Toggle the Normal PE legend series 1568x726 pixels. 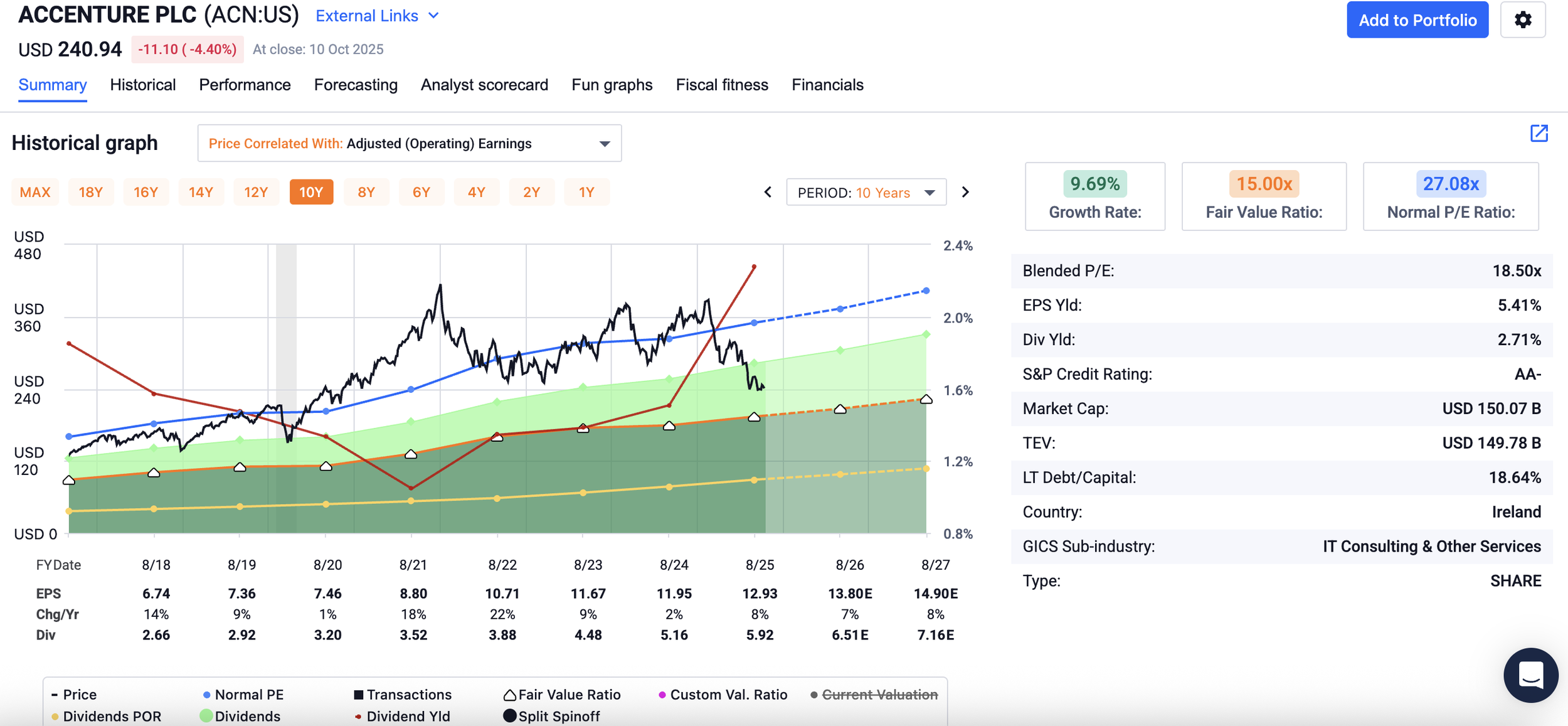click(x=243, y=695)
